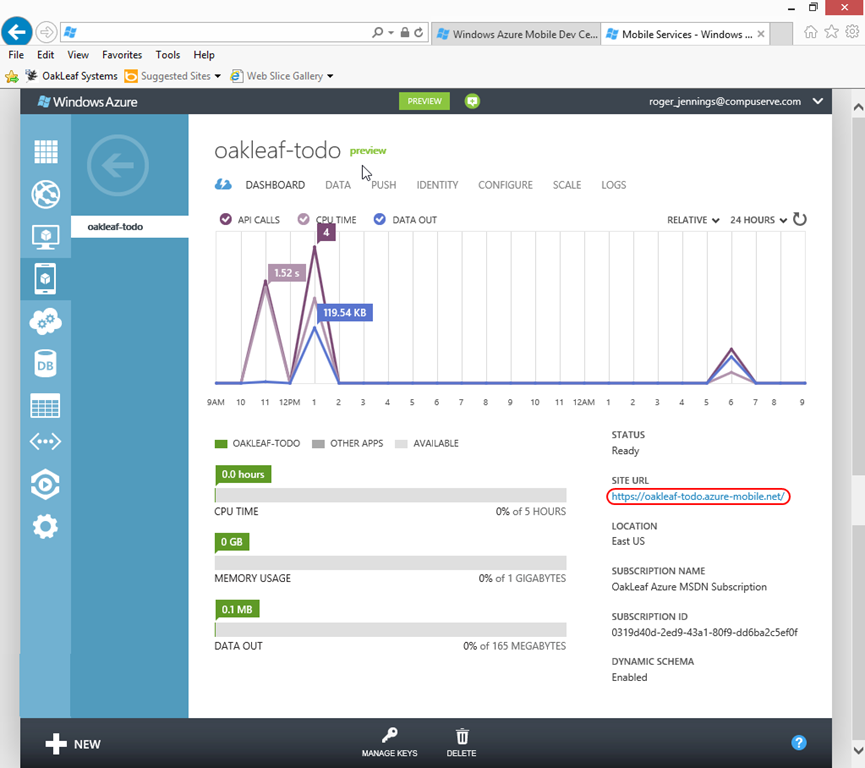
Task: Open the Virtual Machines monitor icon
Action: click(x=45, y=237)
